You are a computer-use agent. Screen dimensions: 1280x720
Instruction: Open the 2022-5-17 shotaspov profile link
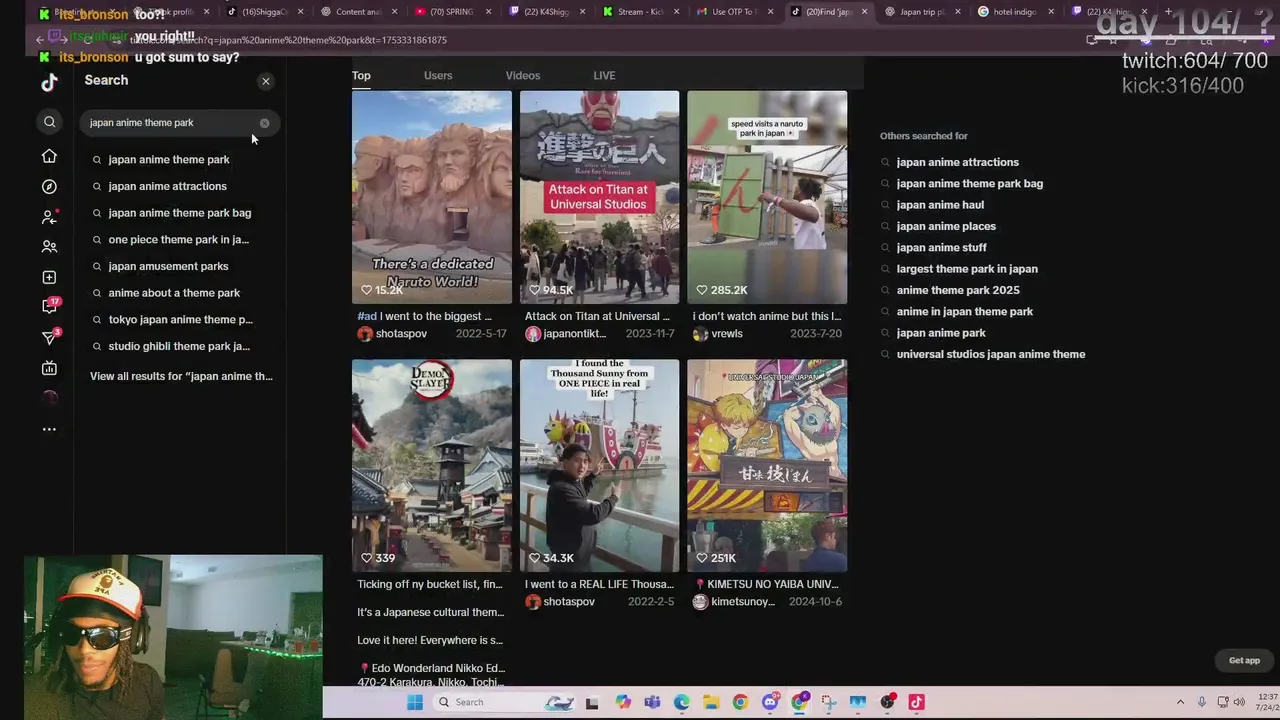pos(392,334)
